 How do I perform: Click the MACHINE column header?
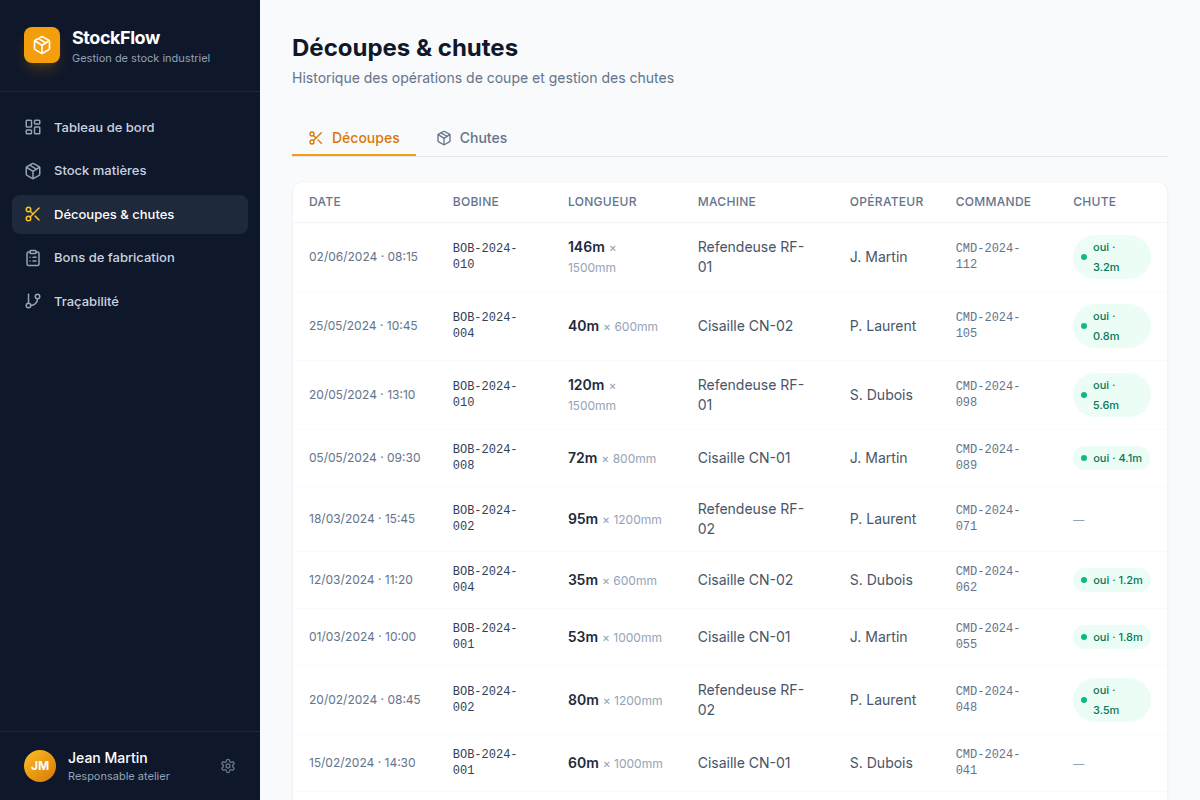click(x=727, y=202)
